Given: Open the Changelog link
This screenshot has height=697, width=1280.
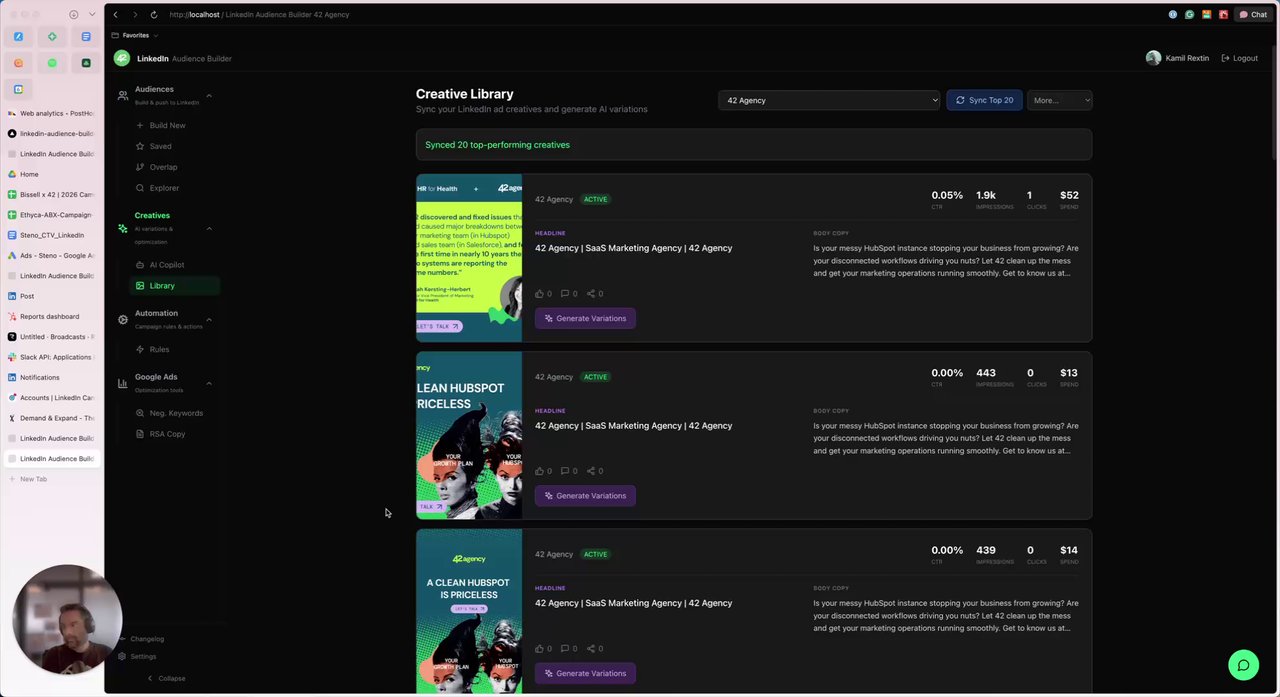Looking at the screenshot, I should [141, 639].
